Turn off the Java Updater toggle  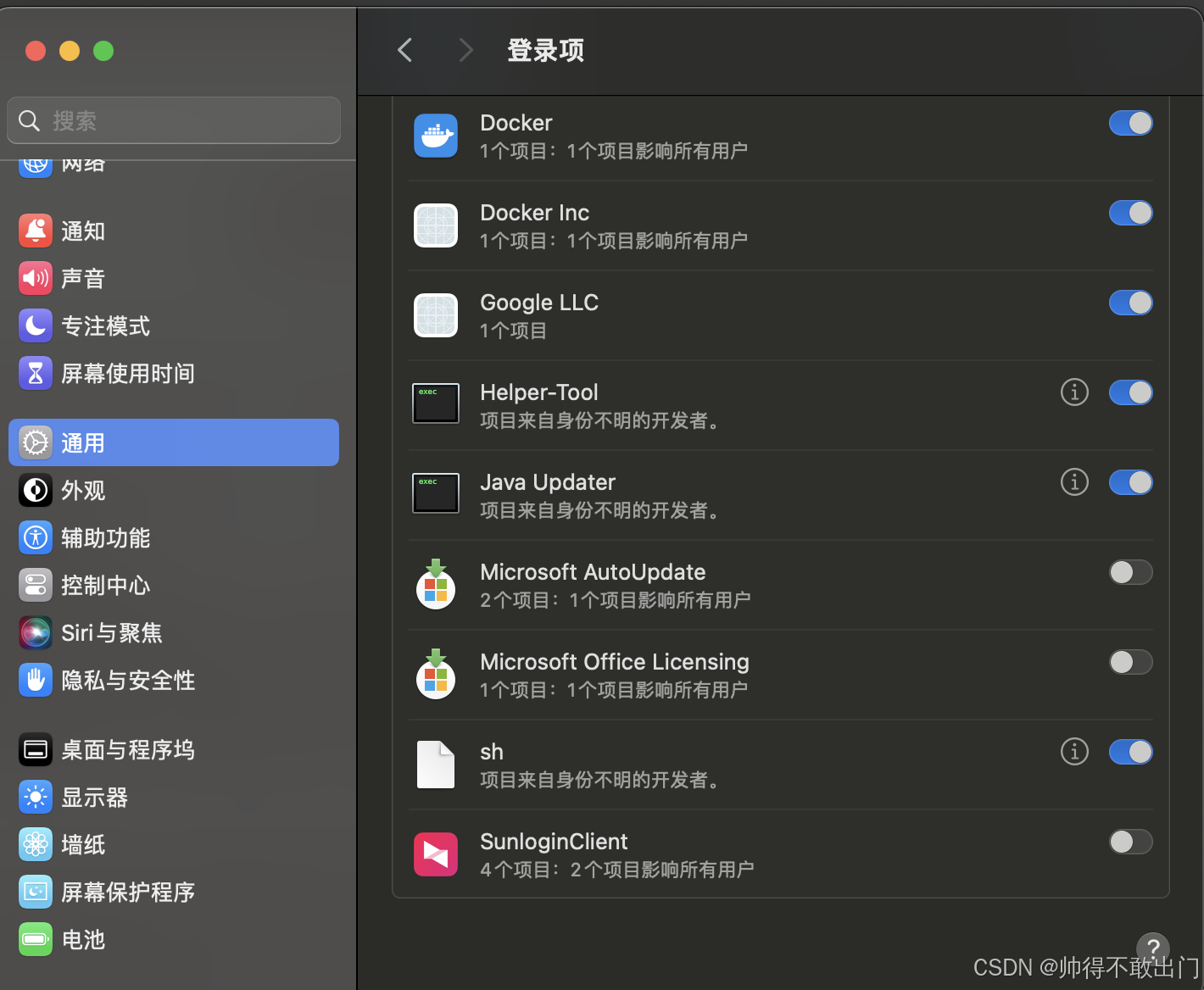(1131, 482)
